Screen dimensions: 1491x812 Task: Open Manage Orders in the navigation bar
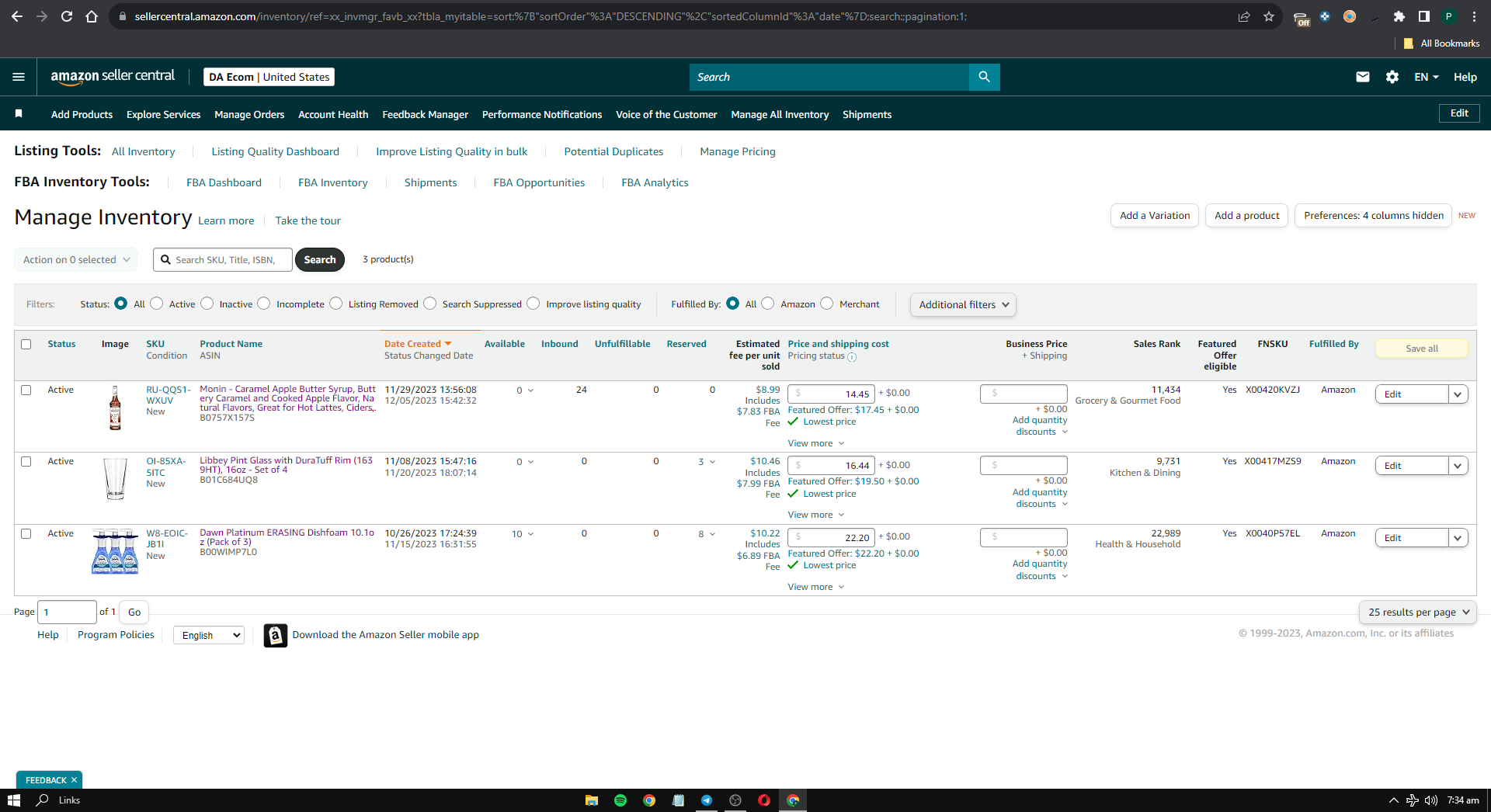tap(249, 114)
